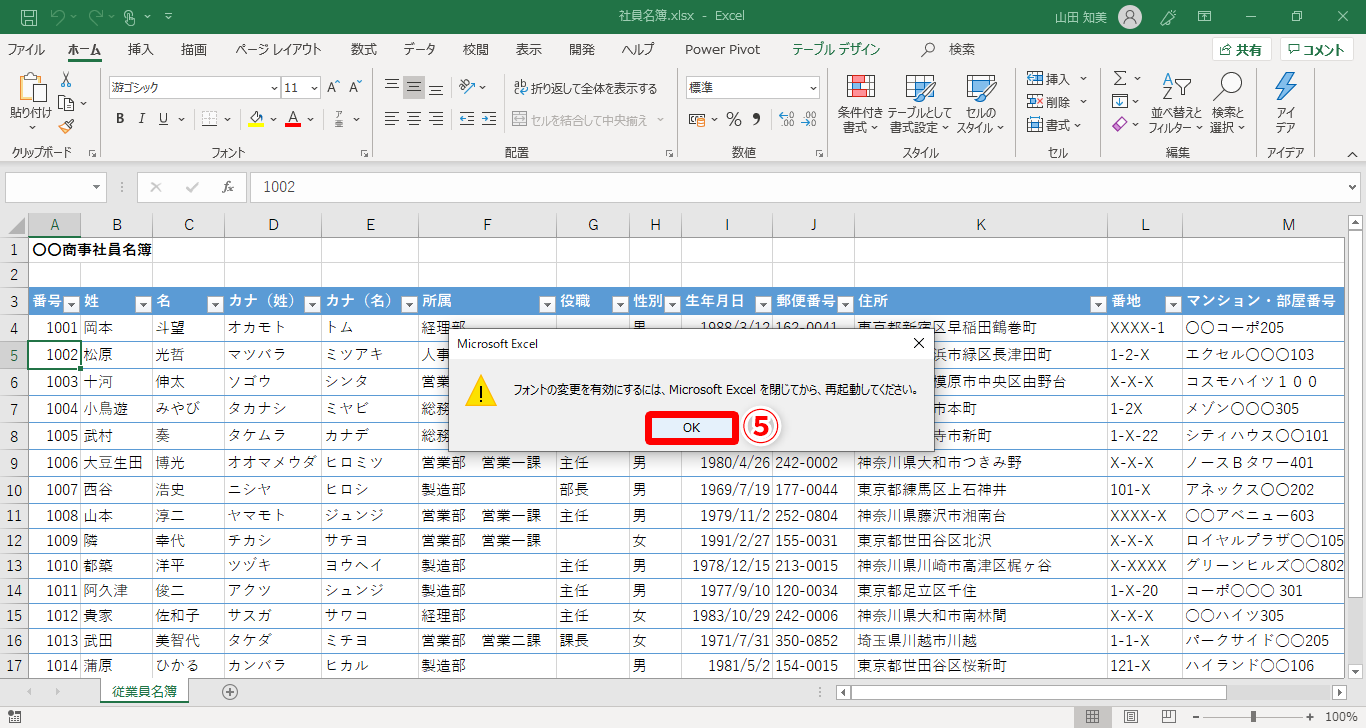
Task: Align cell text to the right
Action: coord(436,119)
